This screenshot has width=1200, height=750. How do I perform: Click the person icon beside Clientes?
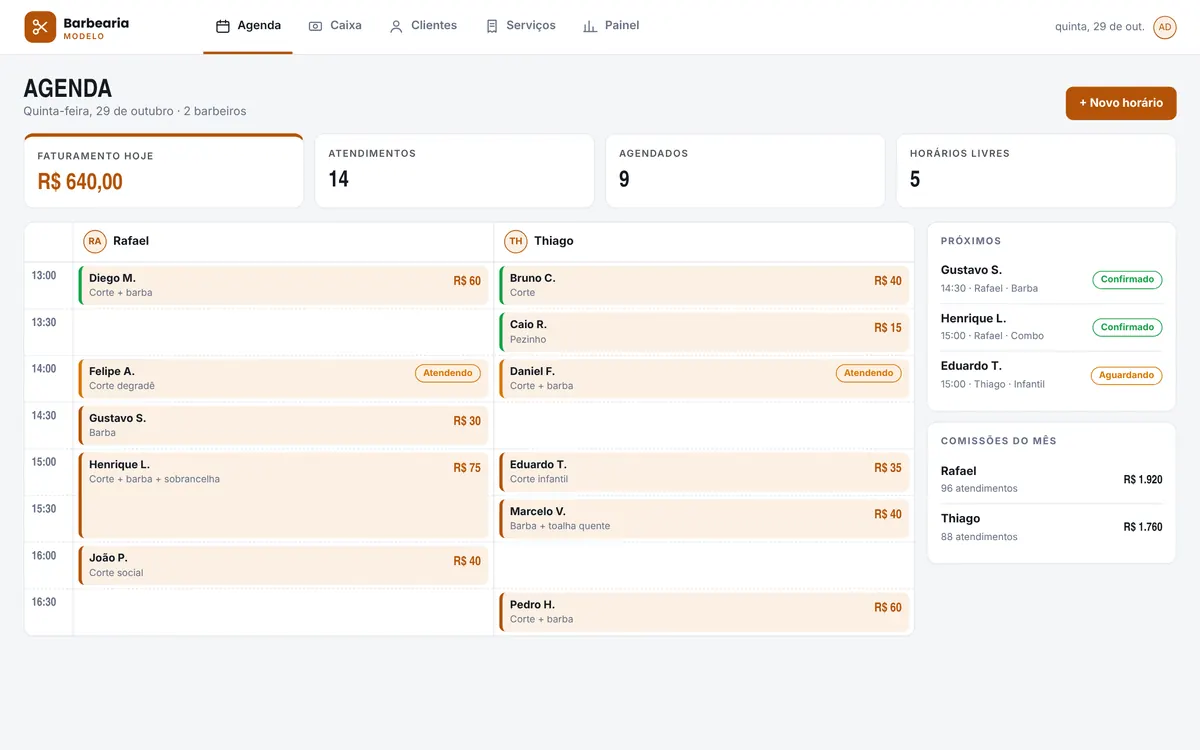[x=396, y=26]
